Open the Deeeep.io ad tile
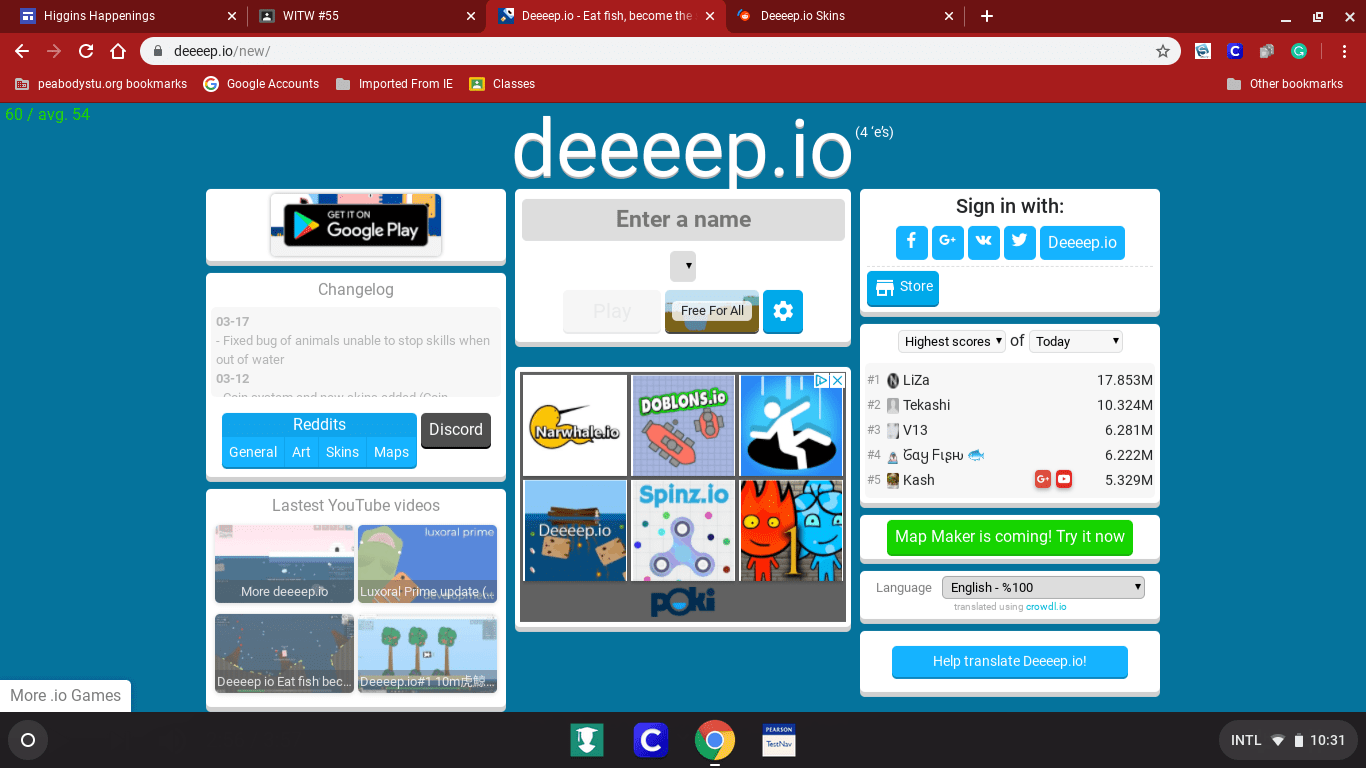1366x768 pixels. pos(575,530)
